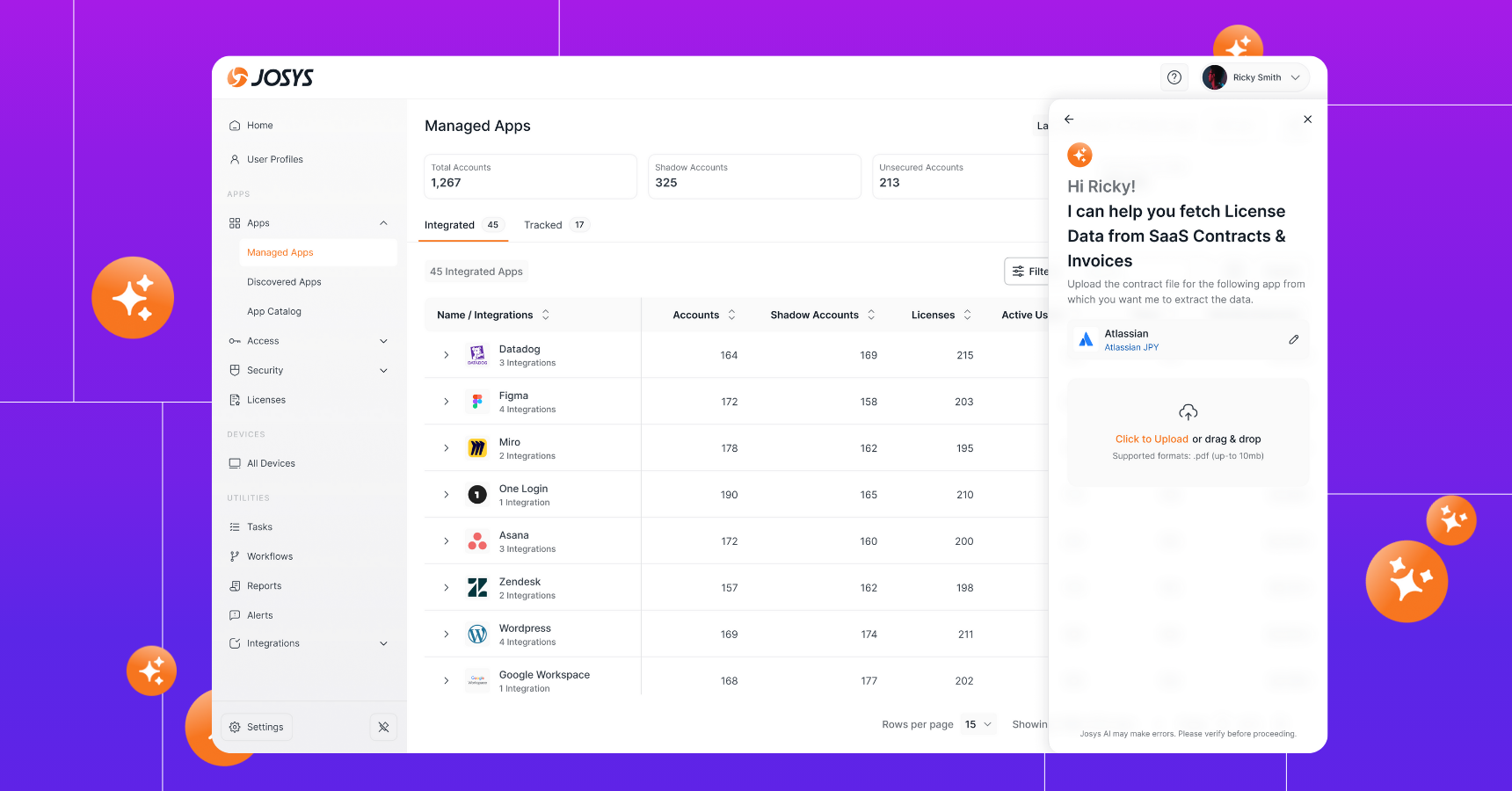Expand the Zendesk row

pyautogui.click(x=447, y=588)
